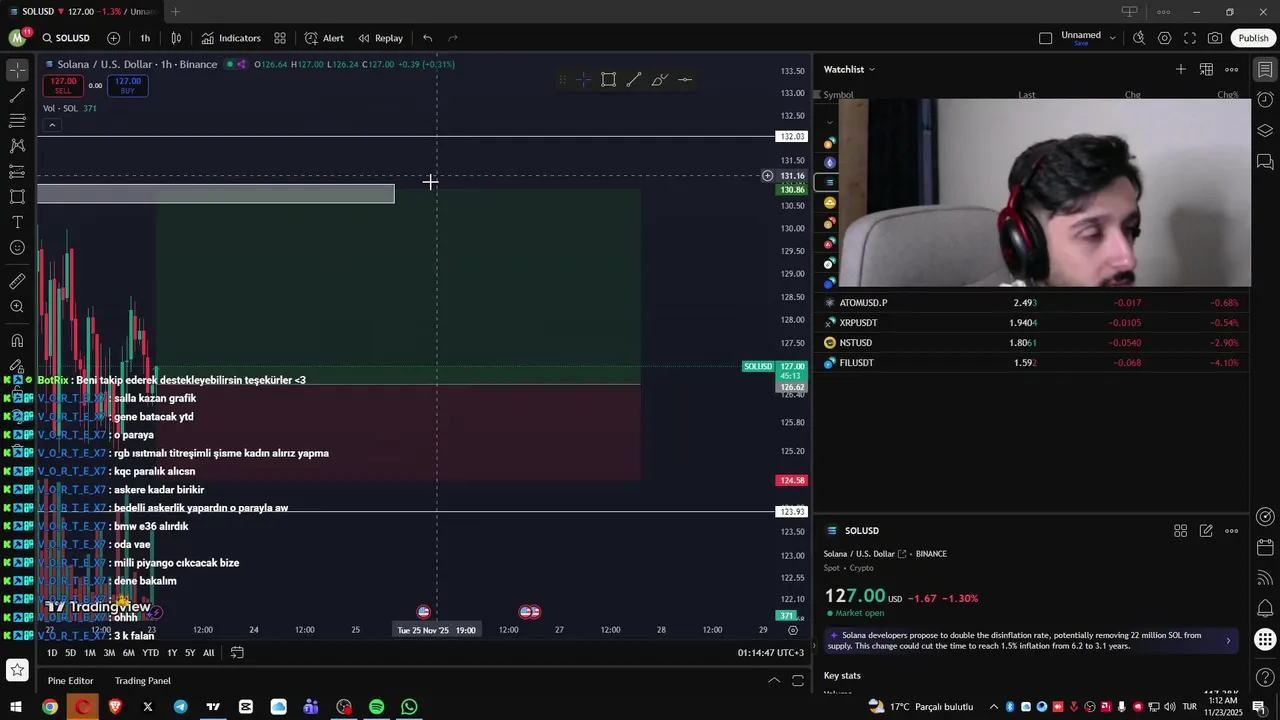
Task: Select the YTD date range
Action: point(150,653)
